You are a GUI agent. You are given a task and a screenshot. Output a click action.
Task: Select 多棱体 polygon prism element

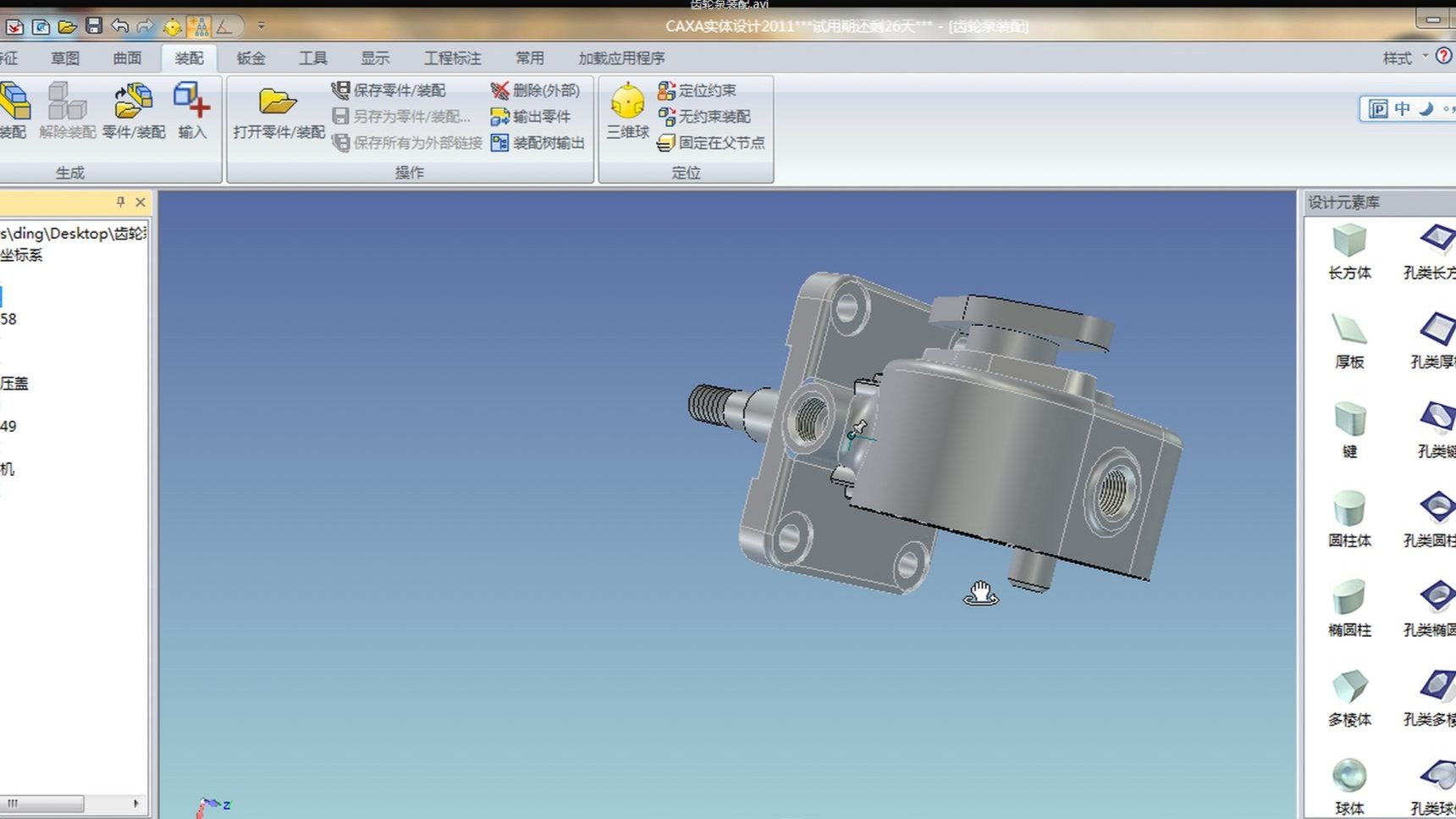point(1349,699)
